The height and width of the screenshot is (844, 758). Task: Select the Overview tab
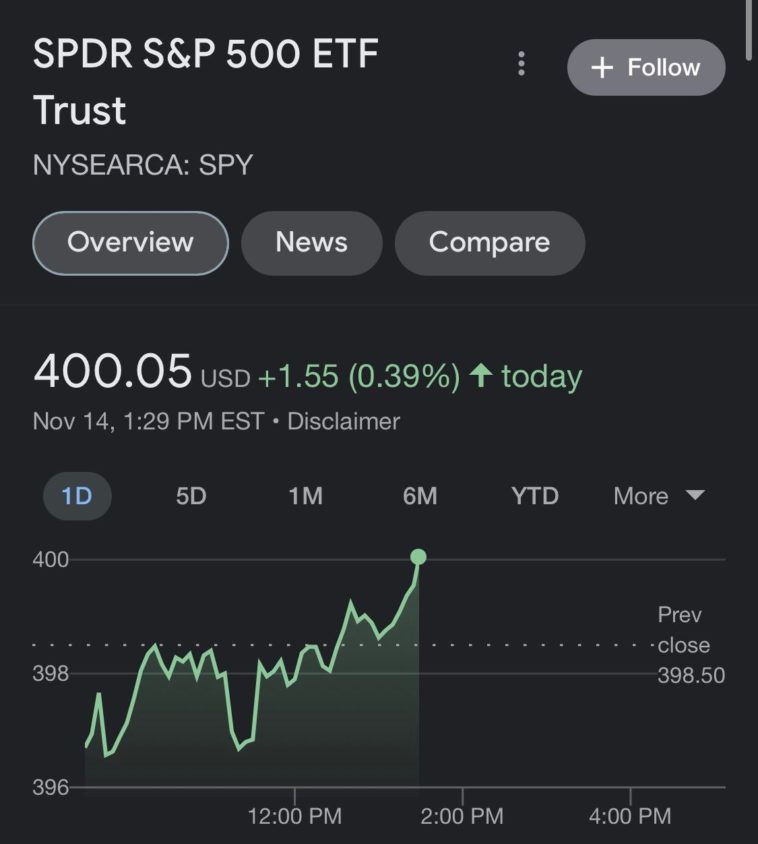pos(130,242)
